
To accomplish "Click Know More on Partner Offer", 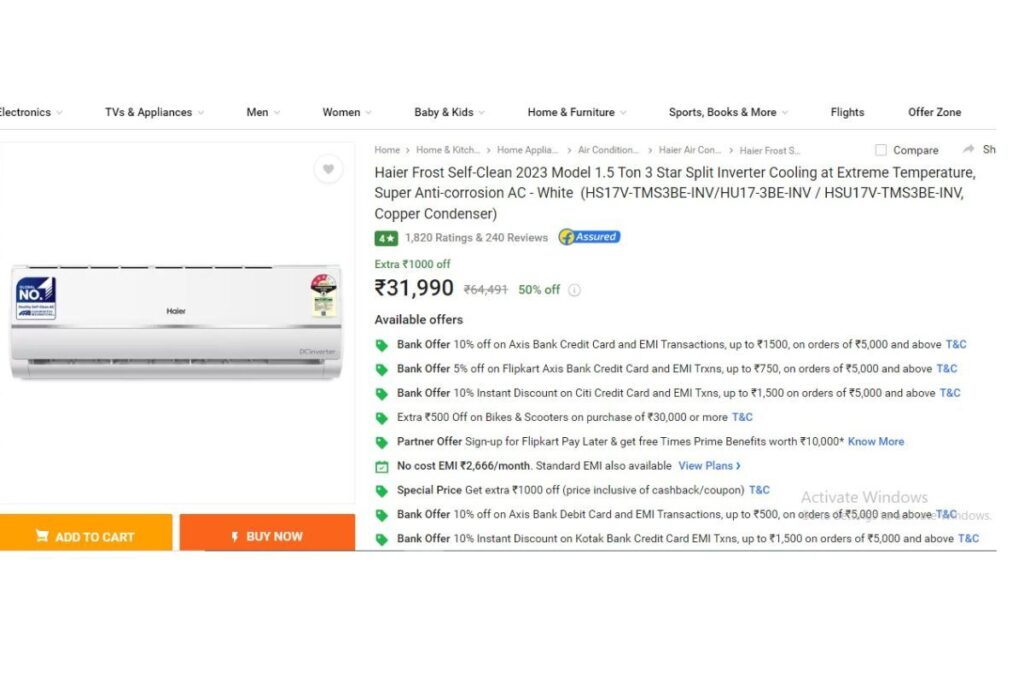I will [876, 441].
